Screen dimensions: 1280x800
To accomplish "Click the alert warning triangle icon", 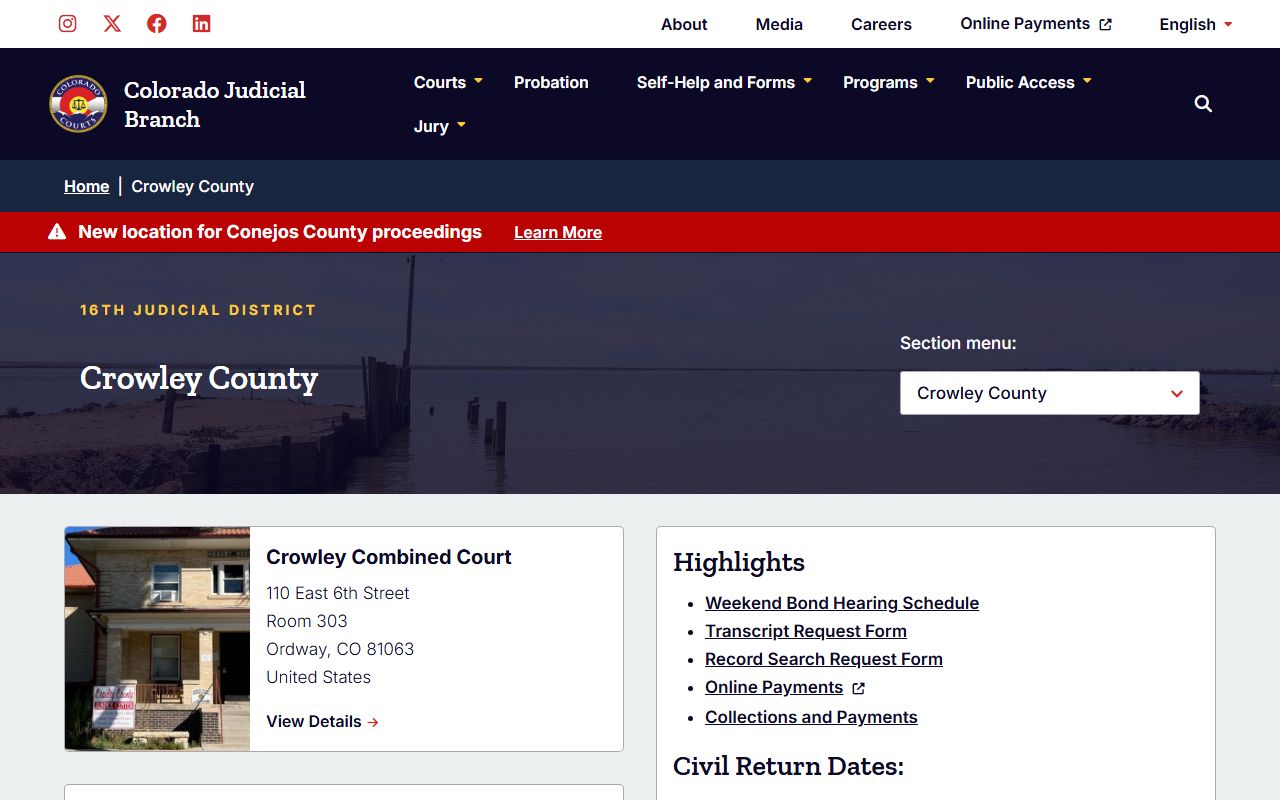I will (57, 232).
